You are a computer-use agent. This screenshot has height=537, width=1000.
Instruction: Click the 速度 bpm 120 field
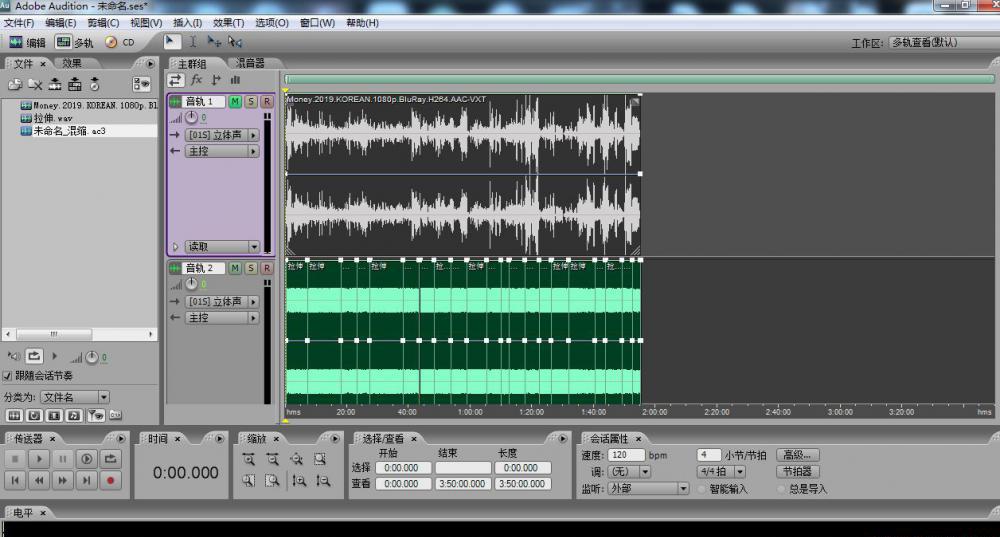tap(626, 455)
